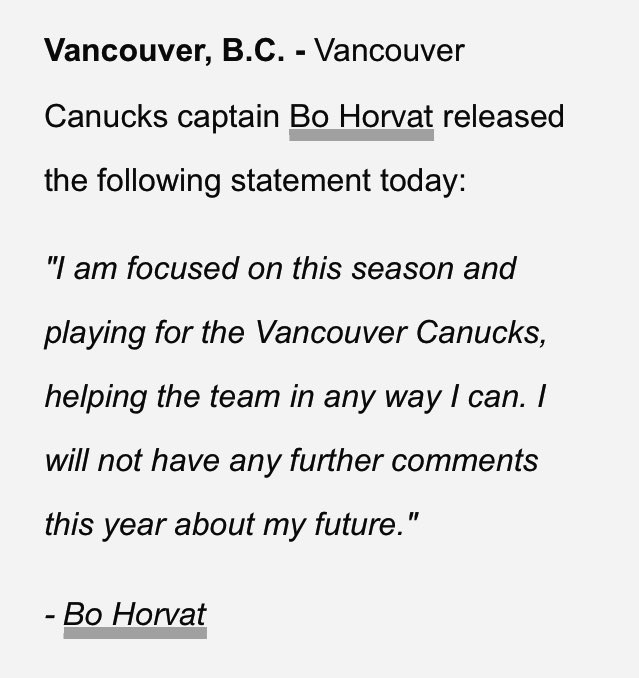639x678 pixels.
Task: Click the quote line "I am focused on this season and"
Action: click(x=280, y=269)
